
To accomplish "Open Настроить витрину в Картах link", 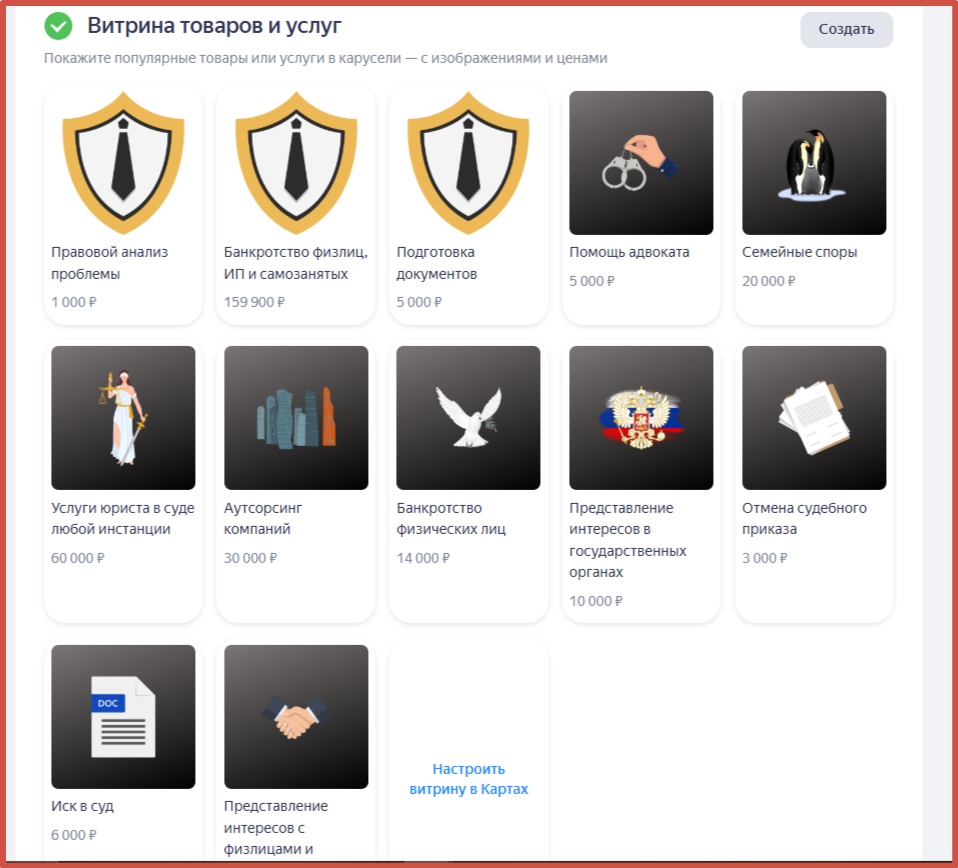I will [x=469, y=779].
